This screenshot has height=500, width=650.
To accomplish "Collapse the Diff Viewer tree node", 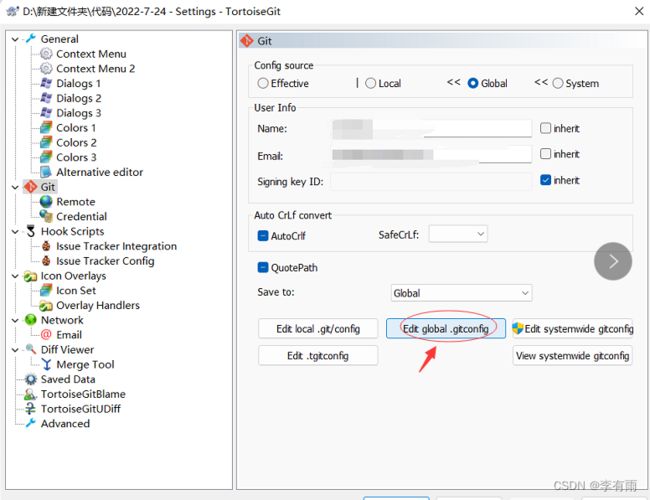I will coord(15,350).
